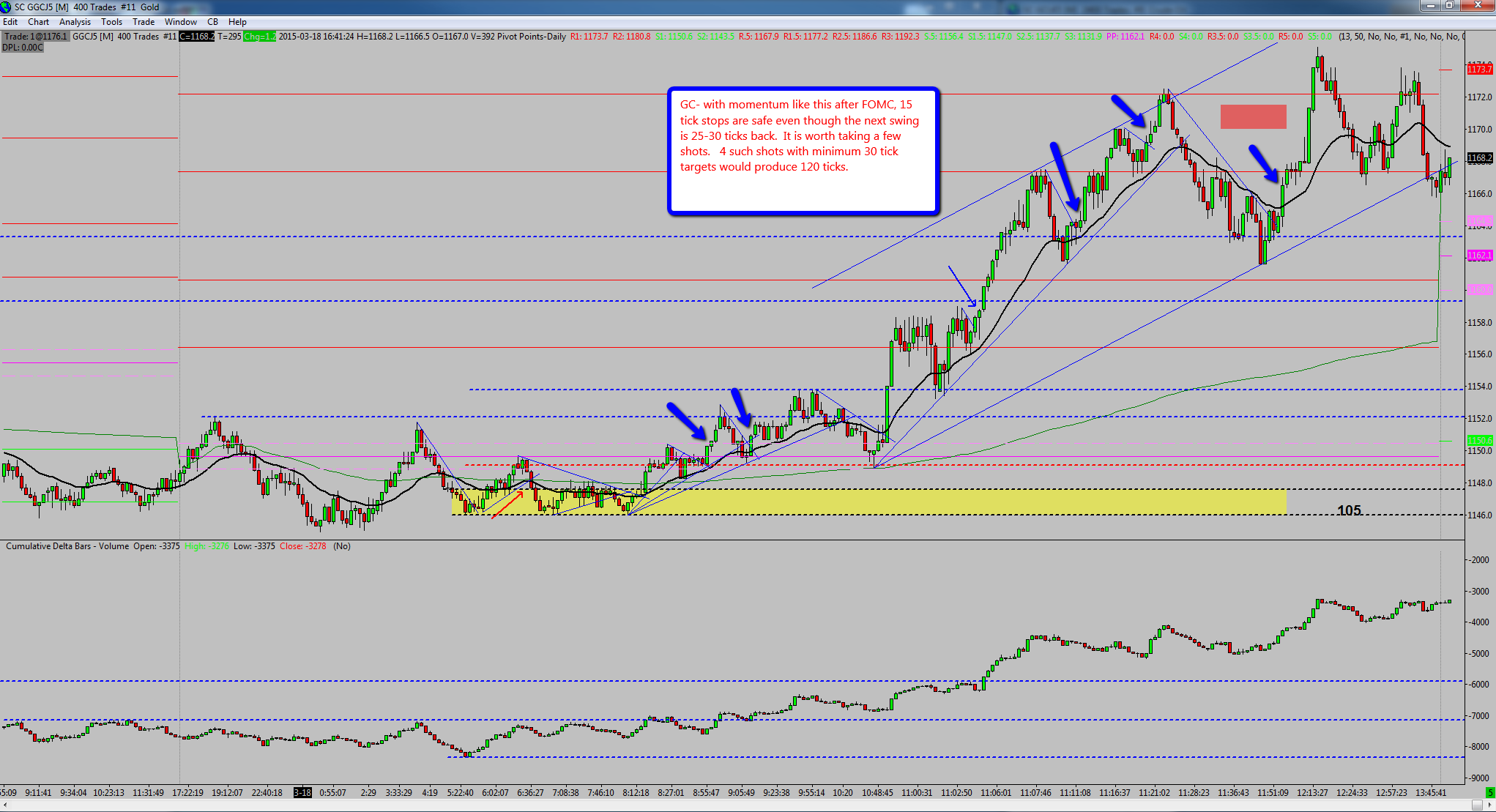Click the 'R1: 1173.7' pivot value
The width and height of the screenshot is (1496, 812).
coord(589,37)
